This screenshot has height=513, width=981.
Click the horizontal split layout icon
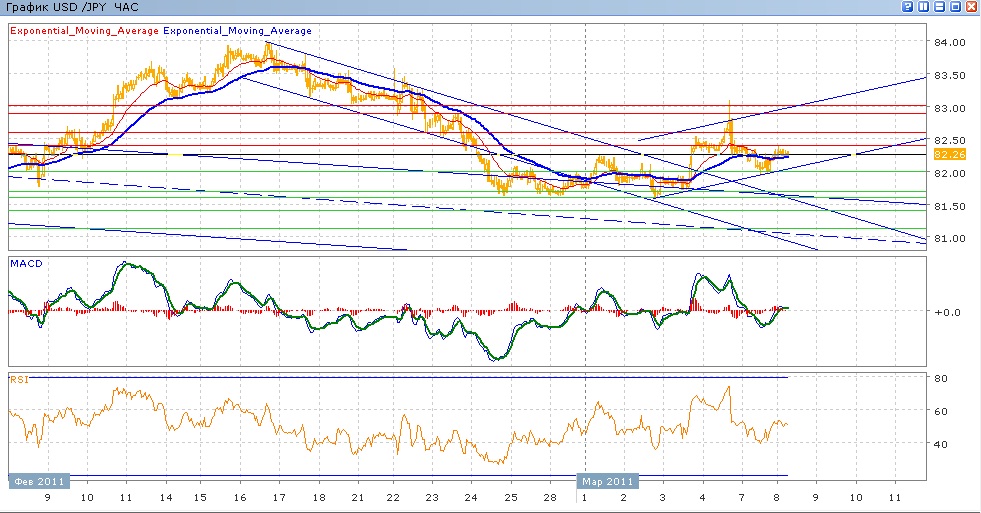[939, 7]
